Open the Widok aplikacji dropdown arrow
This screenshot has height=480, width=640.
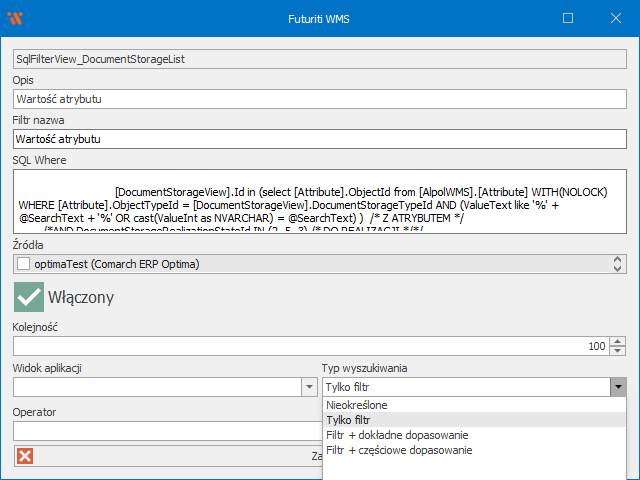click(x=308, y=387)
